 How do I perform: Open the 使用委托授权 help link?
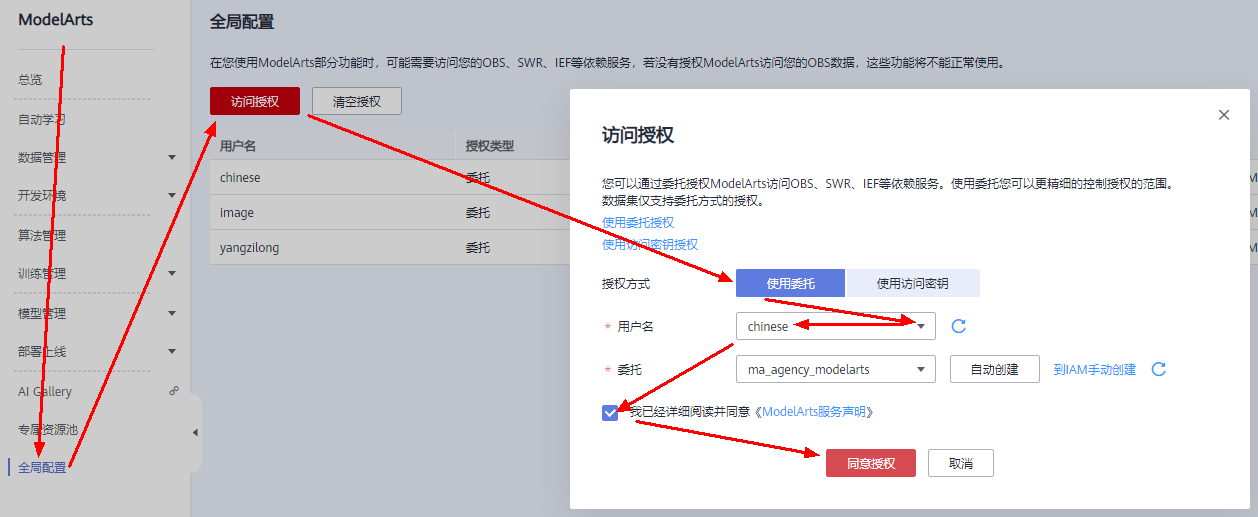click(638, 222)
